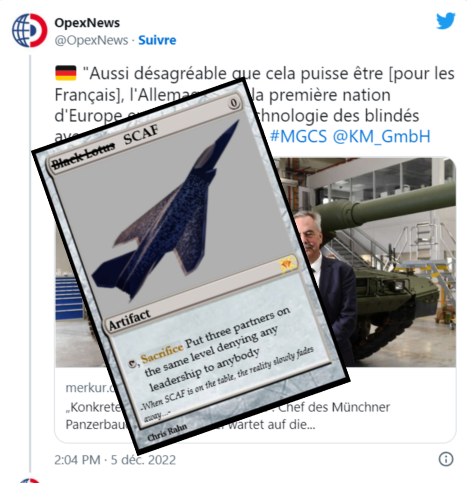Image resolution: width=467 pixels, height=483 pixels.
Task: Click the German flag emoji
Action: (x=66, y=73)
